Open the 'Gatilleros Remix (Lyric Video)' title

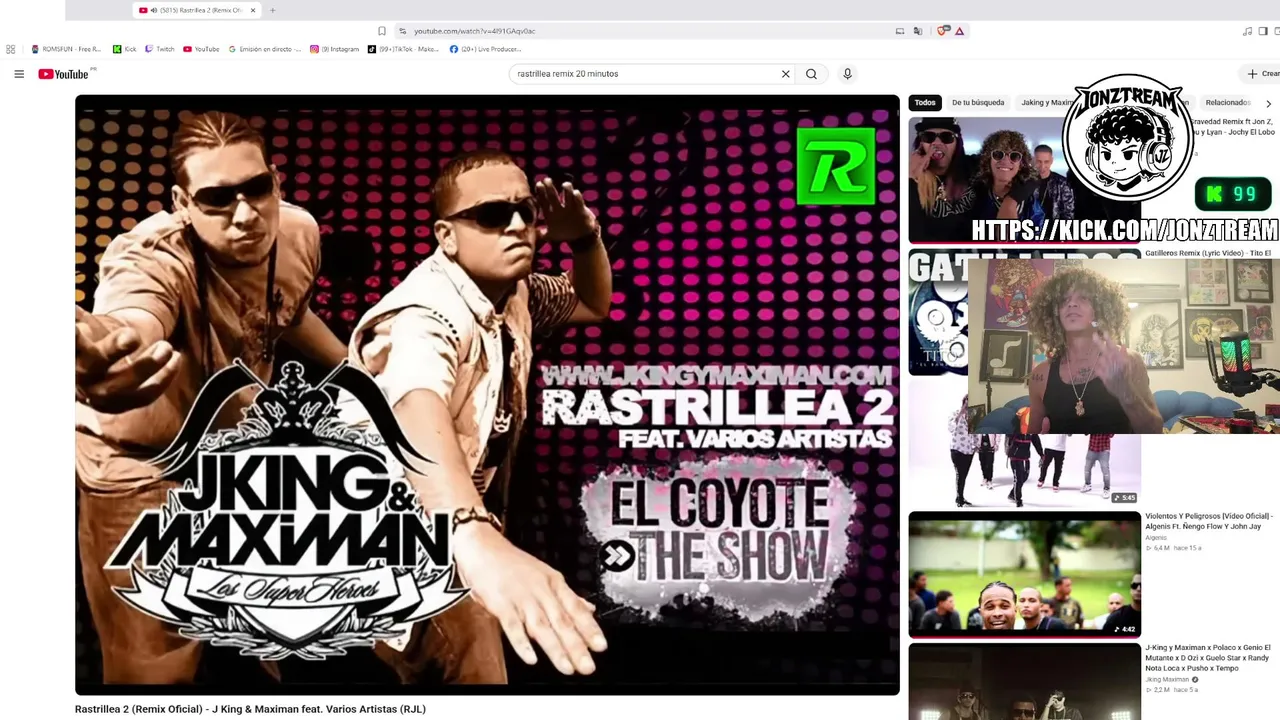(1208, 254)
